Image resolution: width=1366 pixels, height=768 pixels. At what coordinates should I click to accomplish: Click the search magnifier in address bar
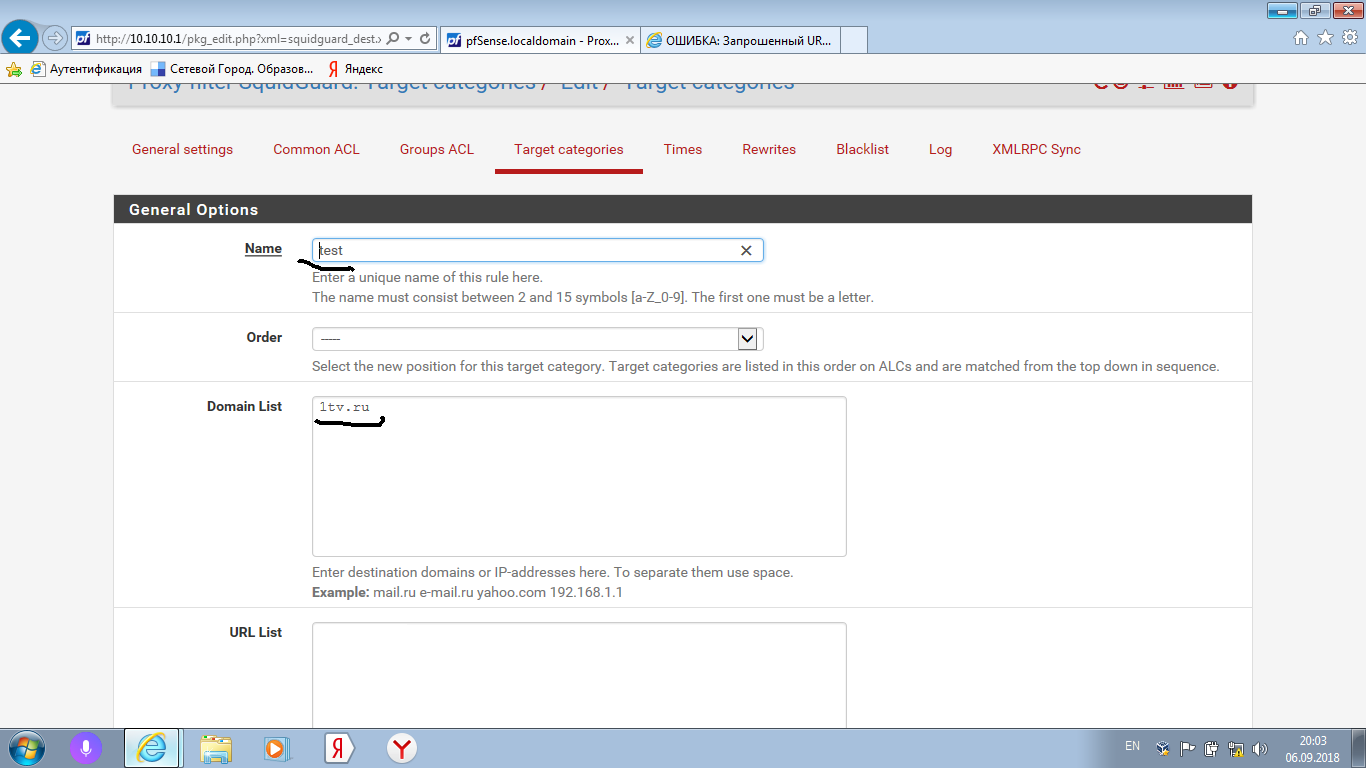pos(392,39)
